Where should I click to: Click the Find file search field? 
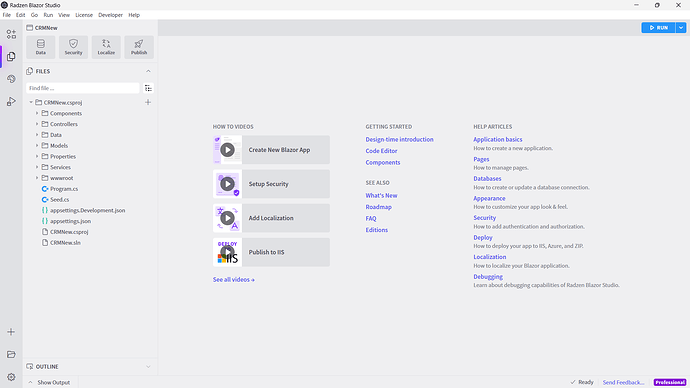pos(83,88)
